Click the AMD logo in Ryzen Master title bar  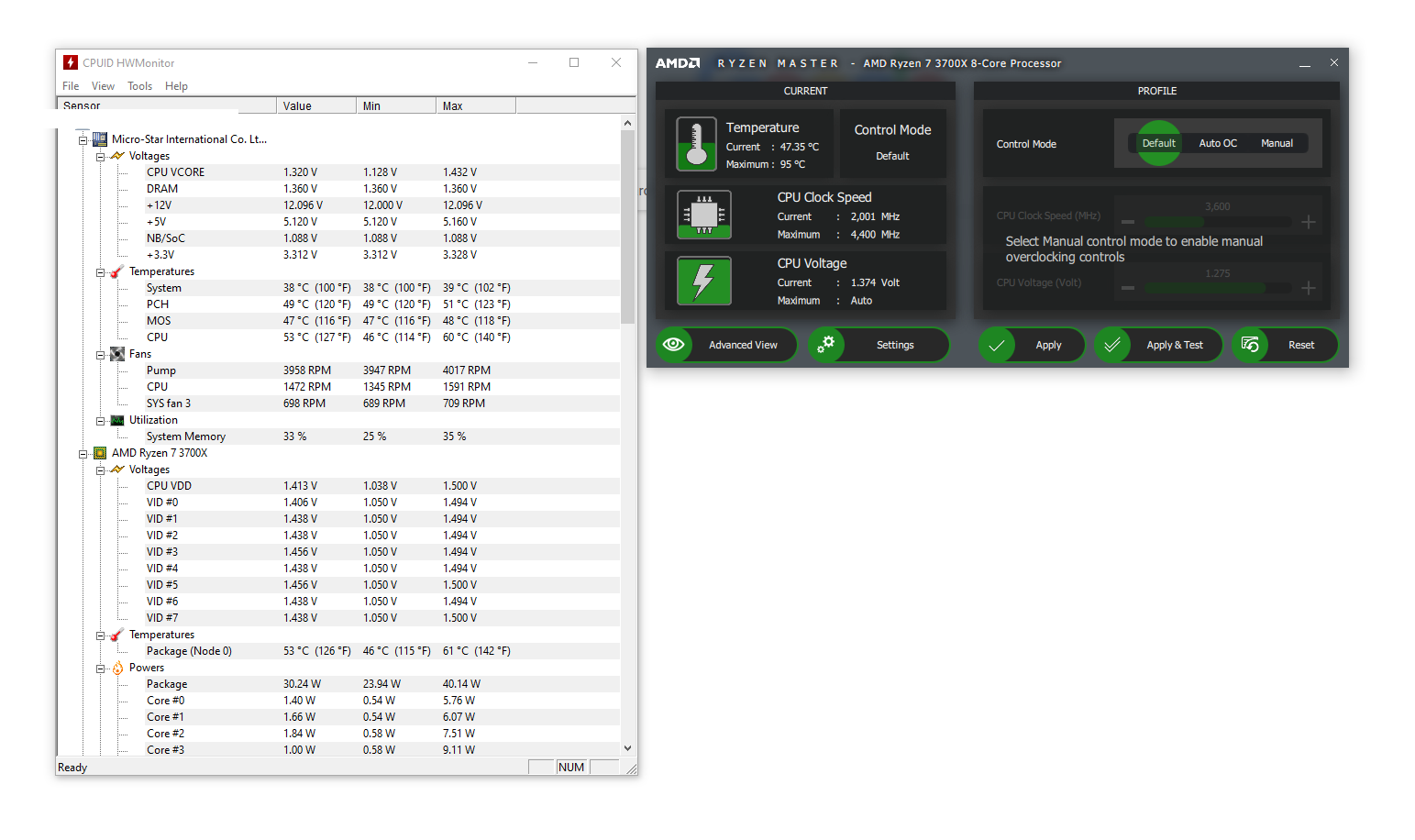678,63
